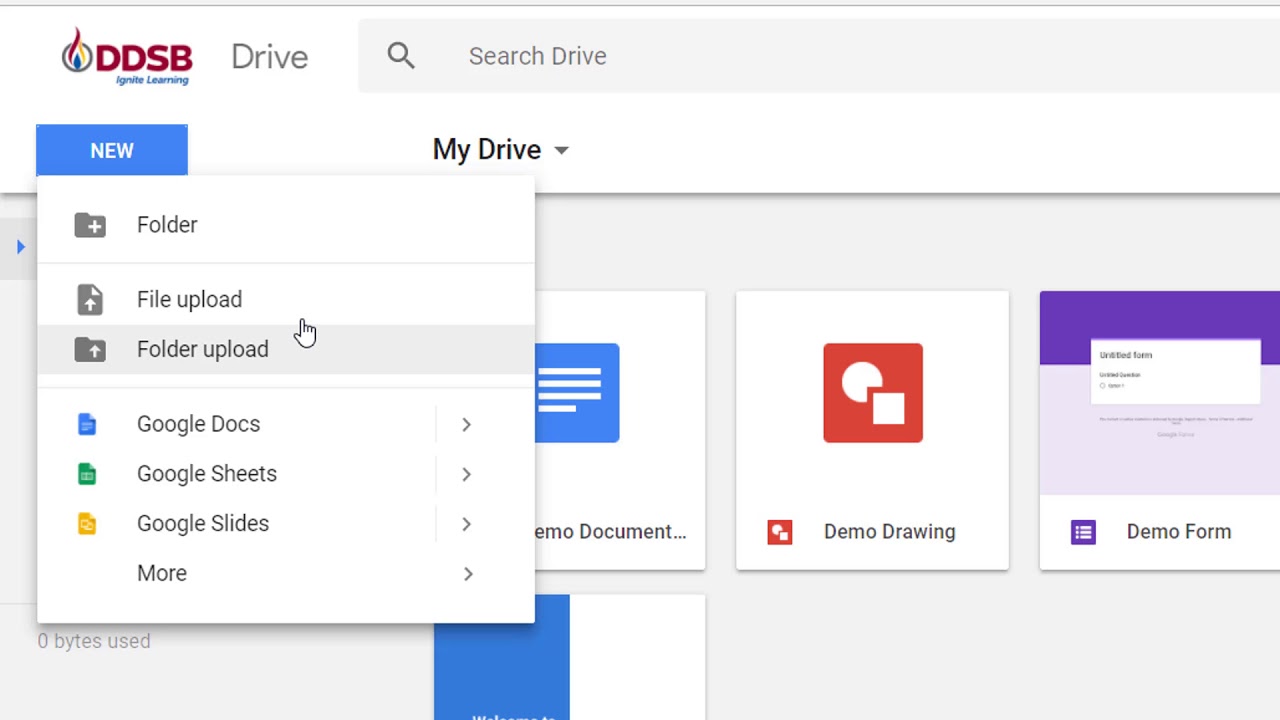
Task: Click the file upload icon
Action: tap(90, 300)
